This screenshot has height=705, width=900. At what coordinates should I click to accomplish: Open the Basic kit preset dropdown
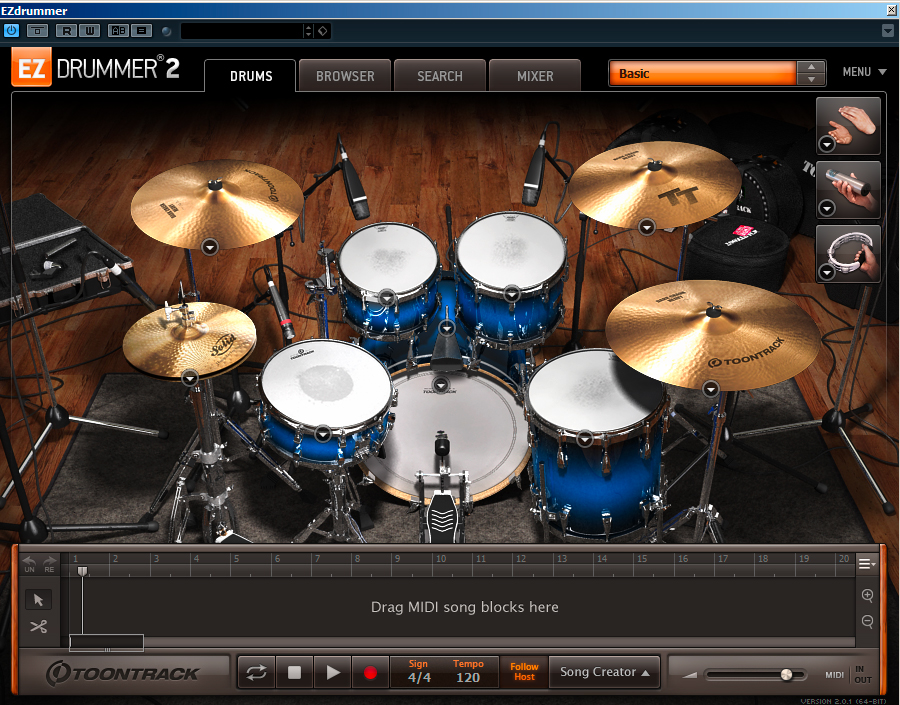pos(703,73)
